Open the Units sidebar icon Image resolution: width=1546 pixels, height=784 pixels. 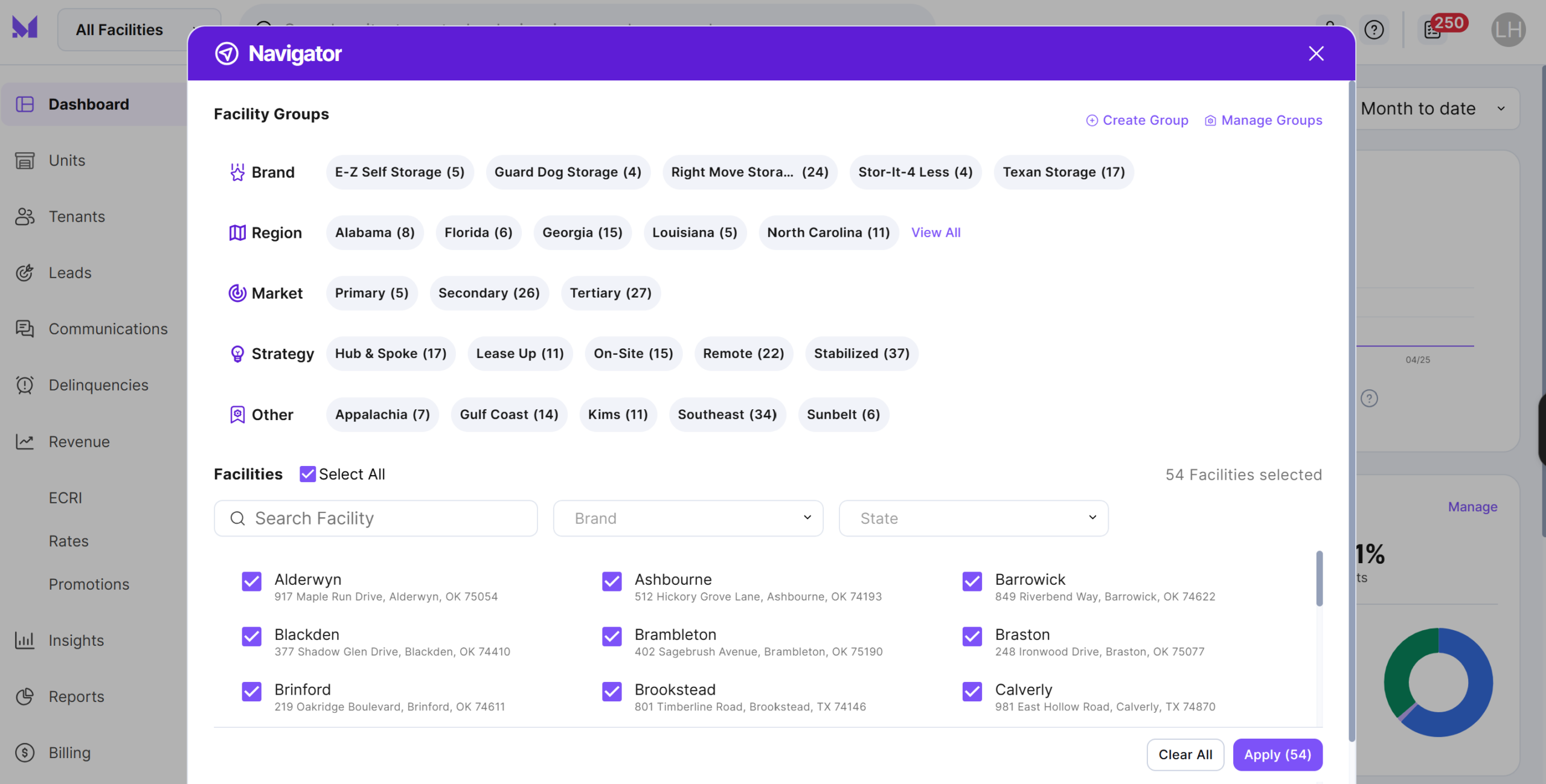25,161
